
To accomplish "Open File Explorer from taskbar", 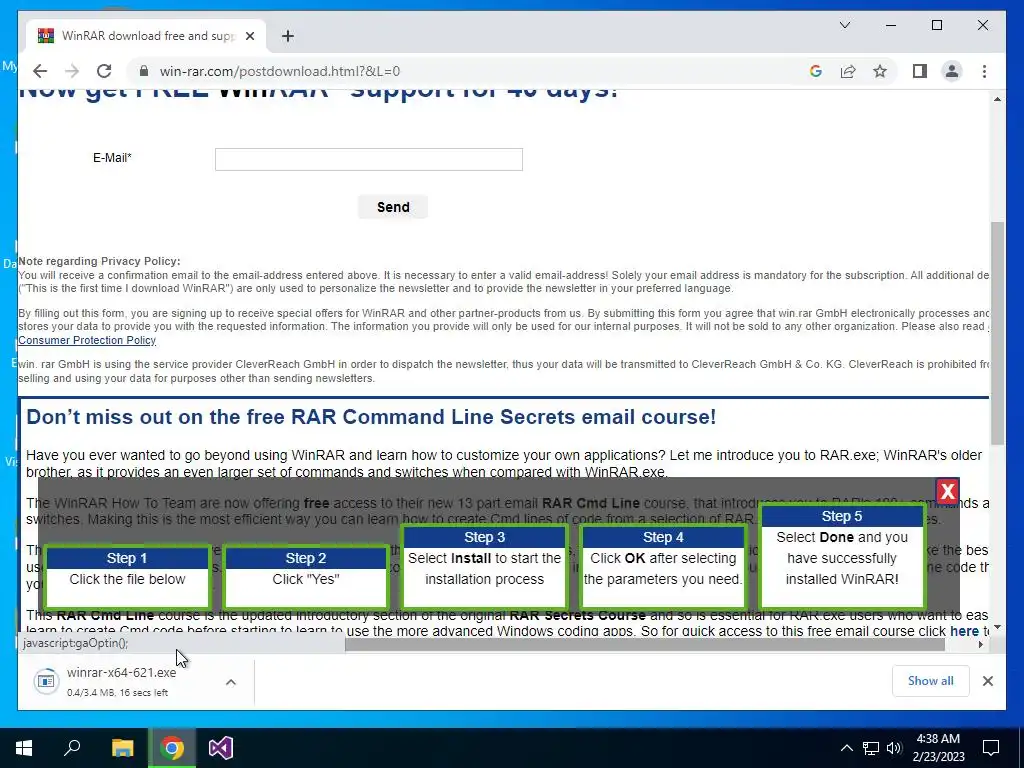I will pos(122,748).
